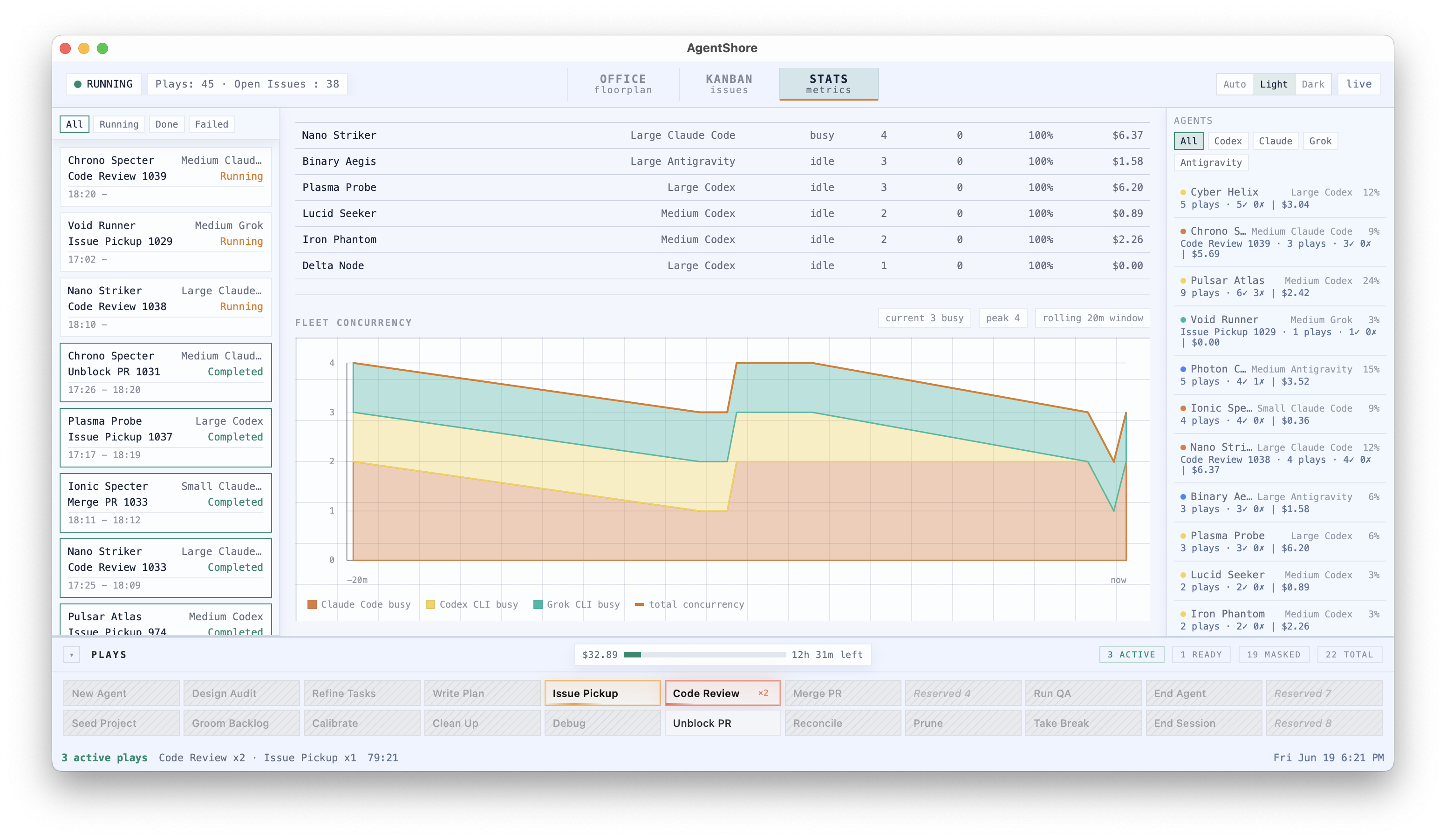
Task: Switch theme to Dark
Action: pyautogui.click(x=1313, y=84)
